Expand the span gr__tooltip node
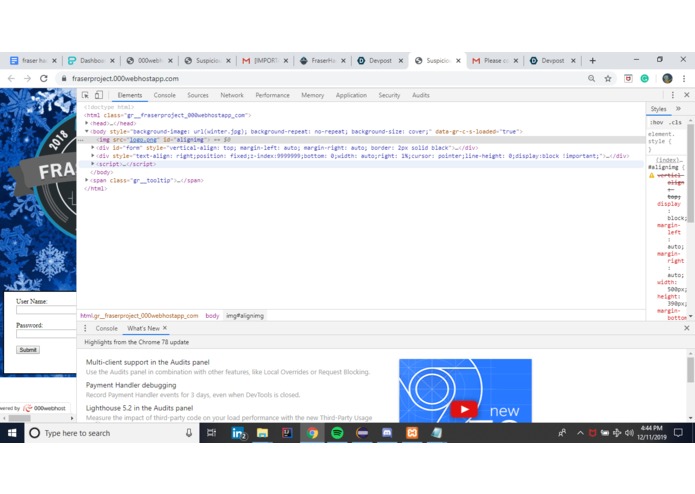The height and width of the screenshot is (494, 695). [x=87, y=180]
